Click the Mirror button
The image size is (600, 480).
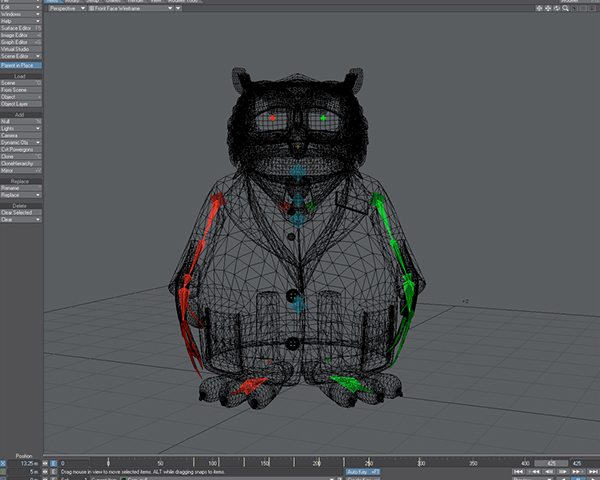pyautogui.click(x=21, y=170)
